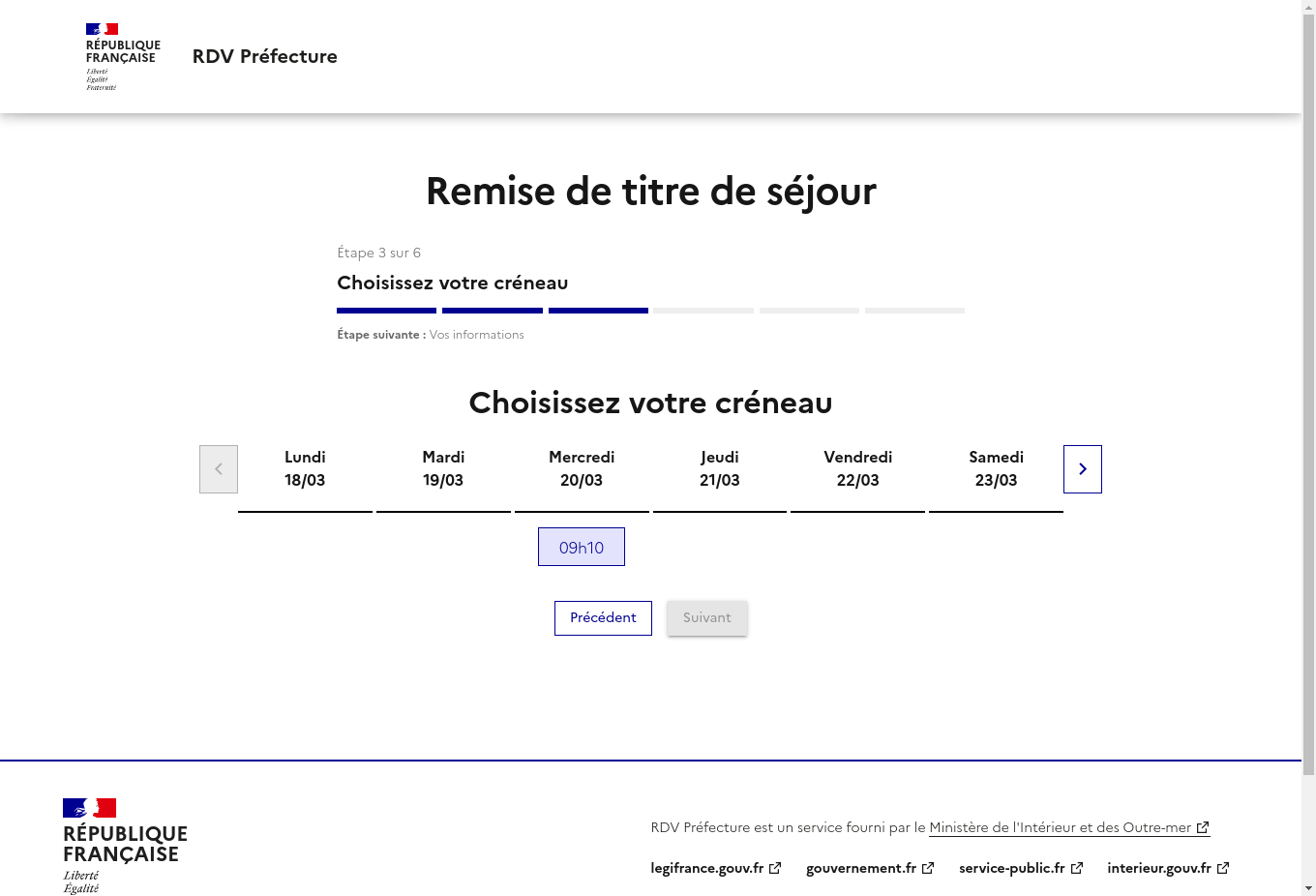Click external-link icon beside service-public.fr

[1077, 868]
